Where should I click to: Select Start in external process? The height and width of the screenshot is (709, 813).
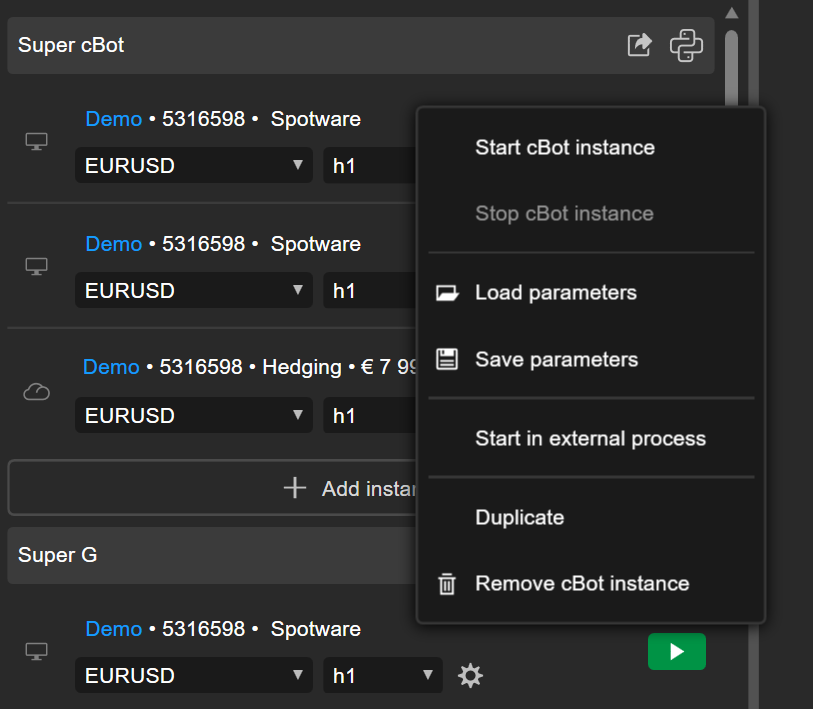590,439
